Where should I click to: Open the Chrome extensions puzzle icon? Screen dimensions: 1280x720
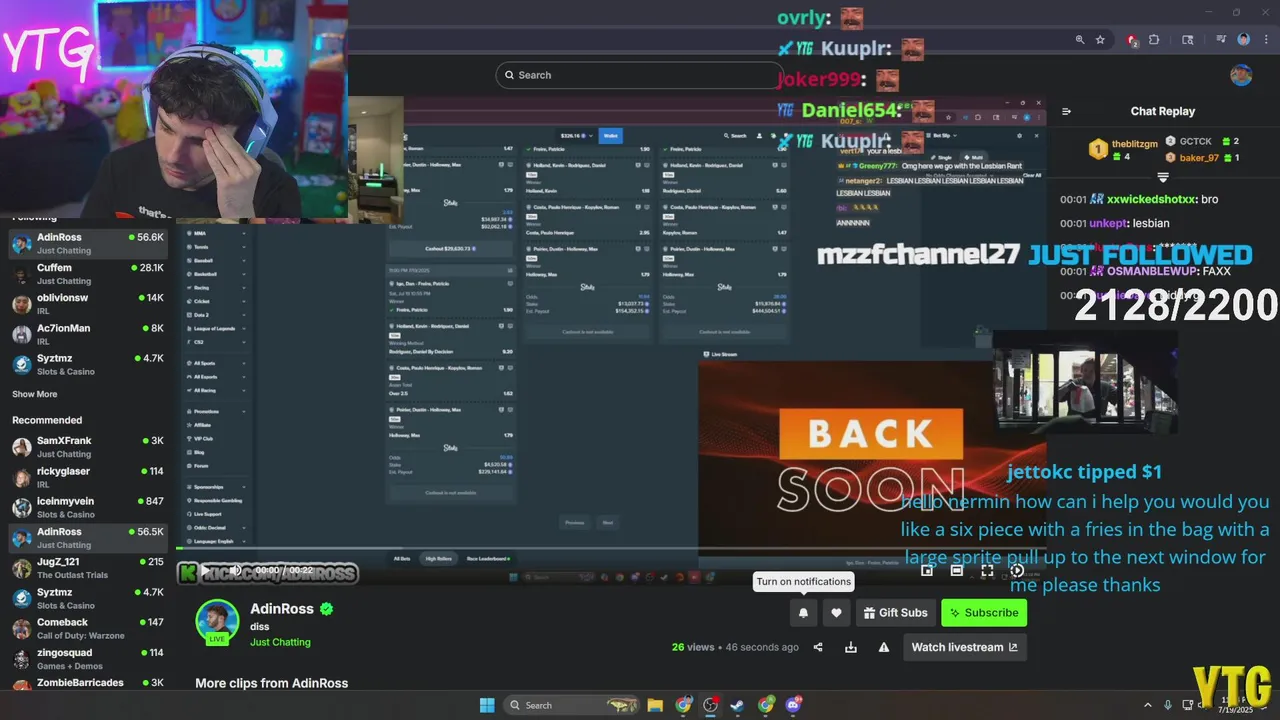[1154, 40]
